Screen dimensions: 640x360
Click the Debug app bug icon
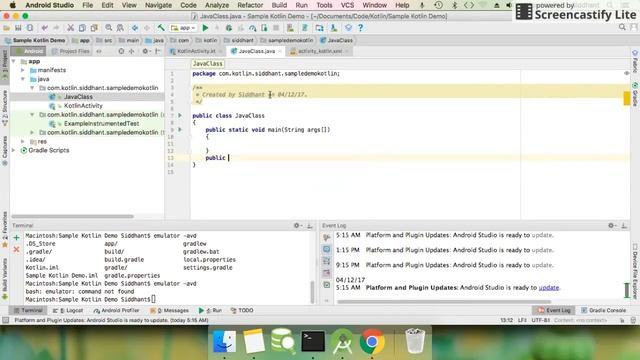click(229, 28)
